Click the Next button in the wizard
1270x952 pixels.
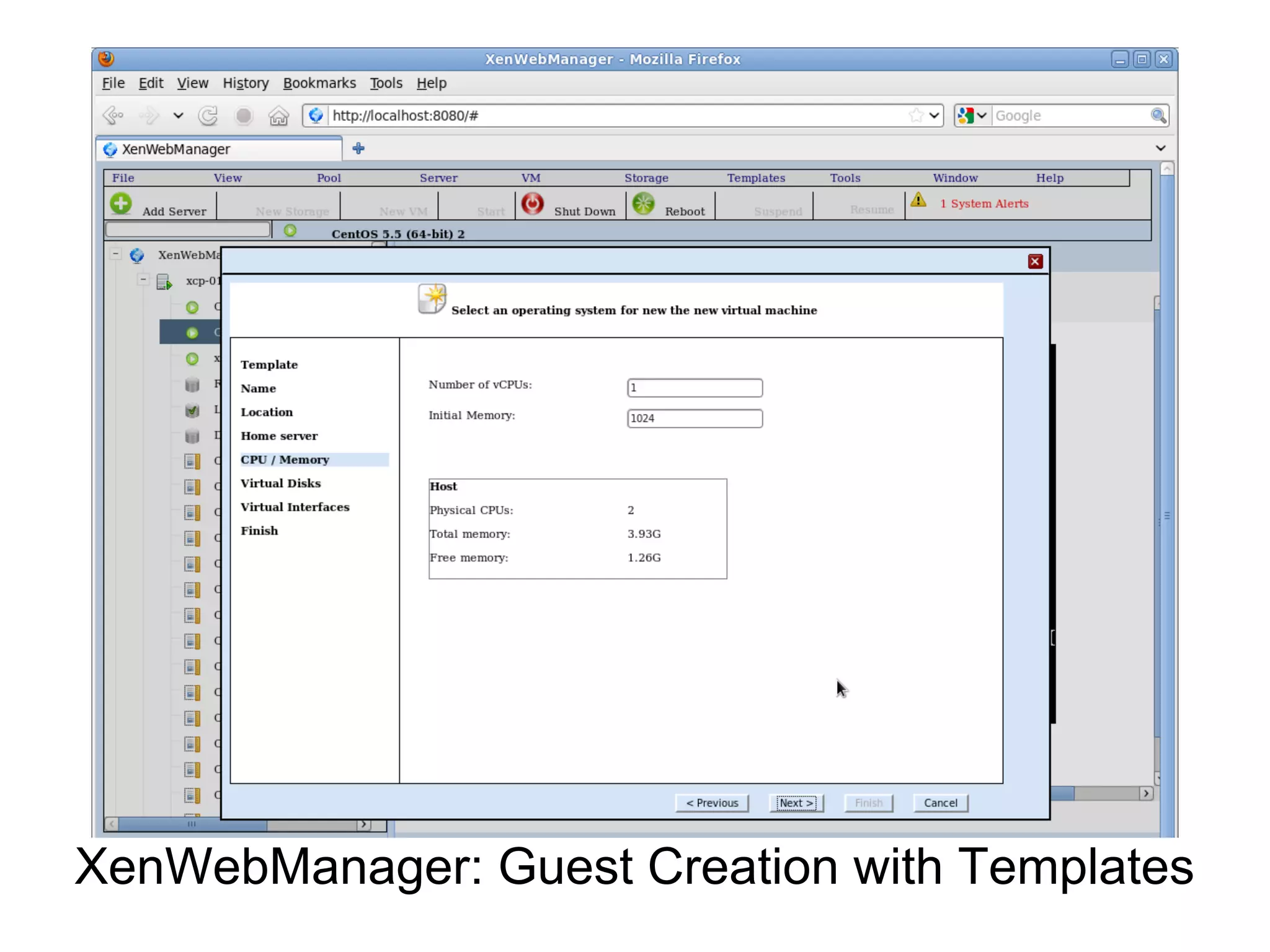pyautogui.click(x=796, y=803)
